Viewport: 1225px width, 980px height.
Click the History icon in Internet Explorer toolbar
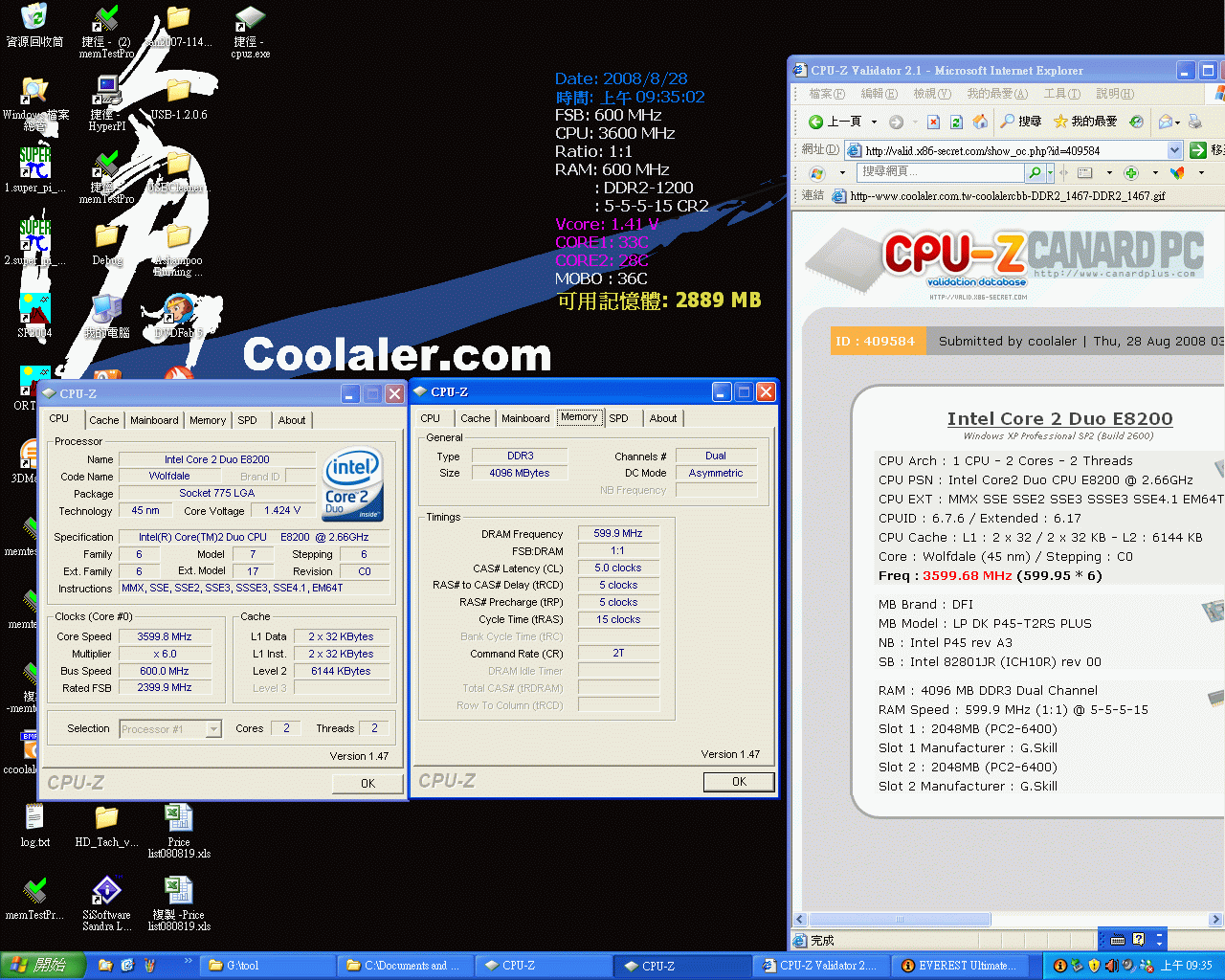coord(1136,122)
